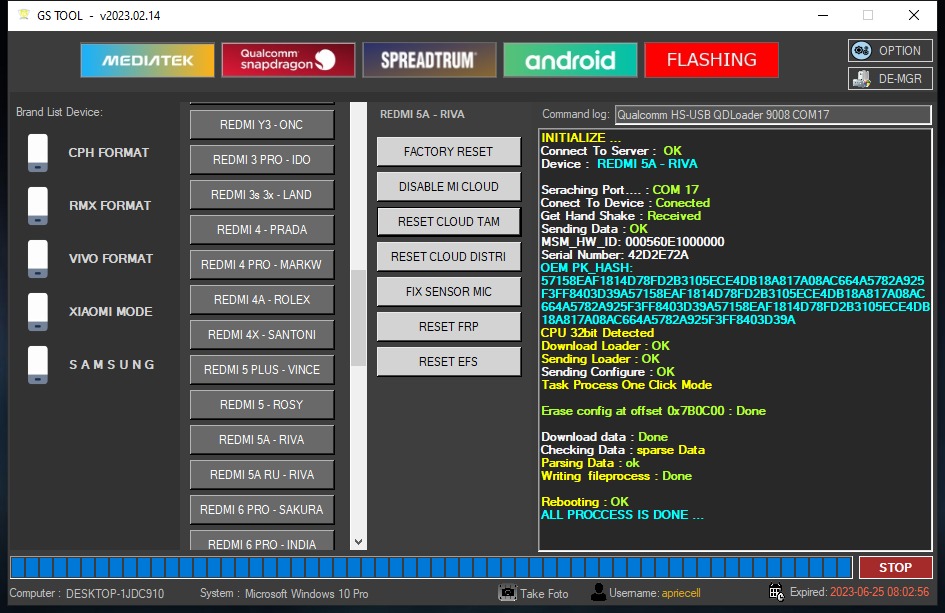Select the XIAOMI MODE phone icon
Image resolution: width=945 pixels, height=613 pixels.
point(38,312)
